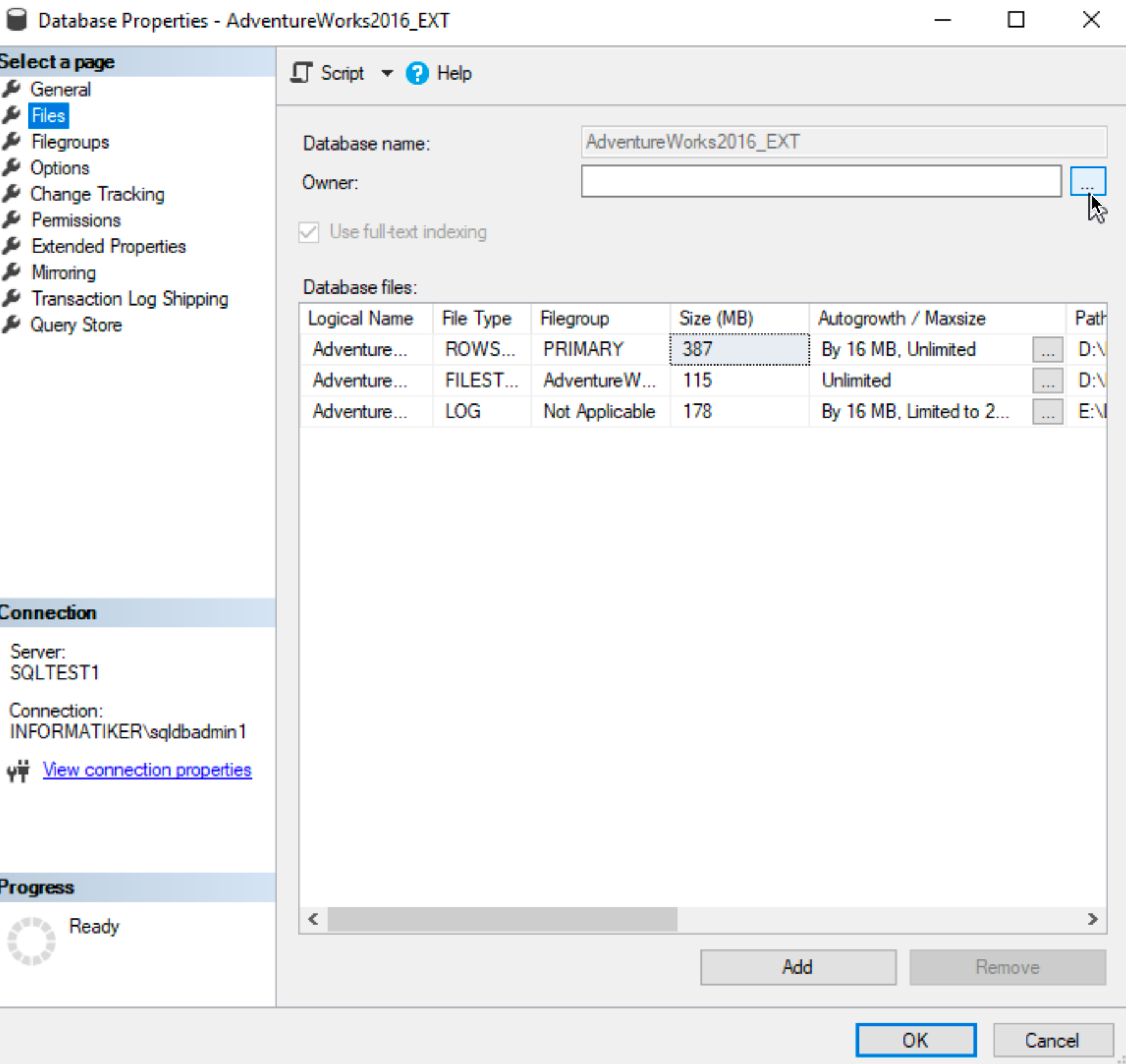The width and height of the screenshot is (1126, 1064).
Task: Select the FILEST... file type cell
Action: [x=482, y=380]
